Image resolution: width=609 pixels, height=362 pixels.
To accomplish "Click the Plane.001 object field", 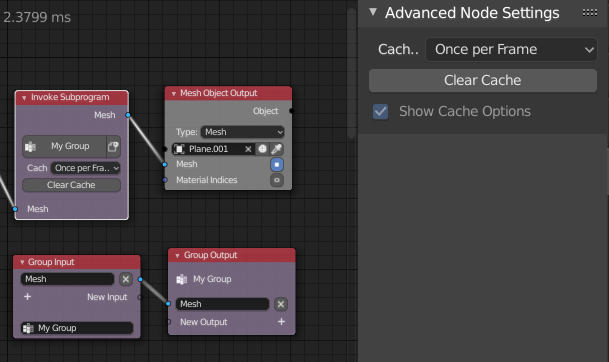I will [x=213, y=149].
